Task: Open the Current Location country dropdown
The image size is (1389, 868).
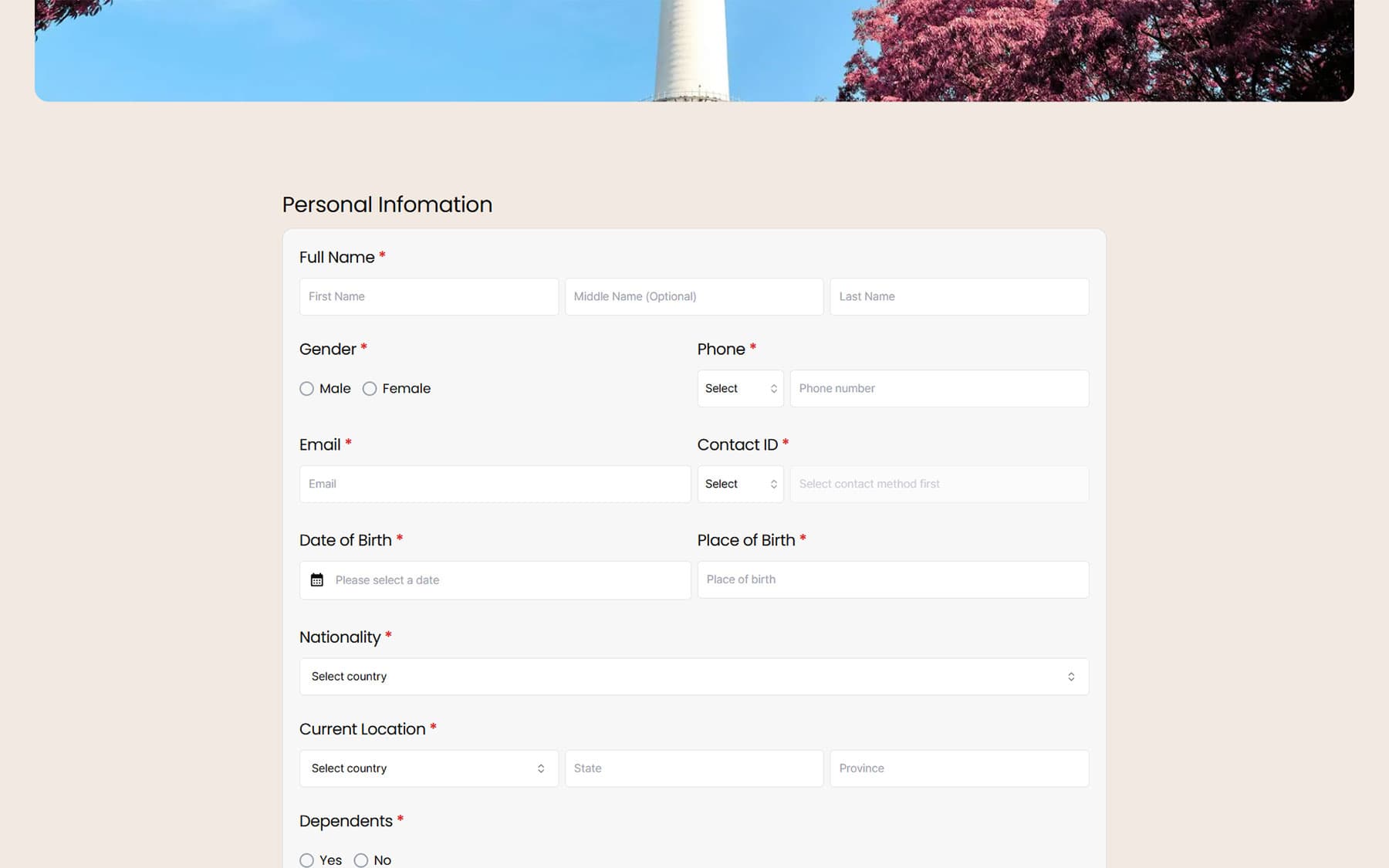Action: click(428, 768)
